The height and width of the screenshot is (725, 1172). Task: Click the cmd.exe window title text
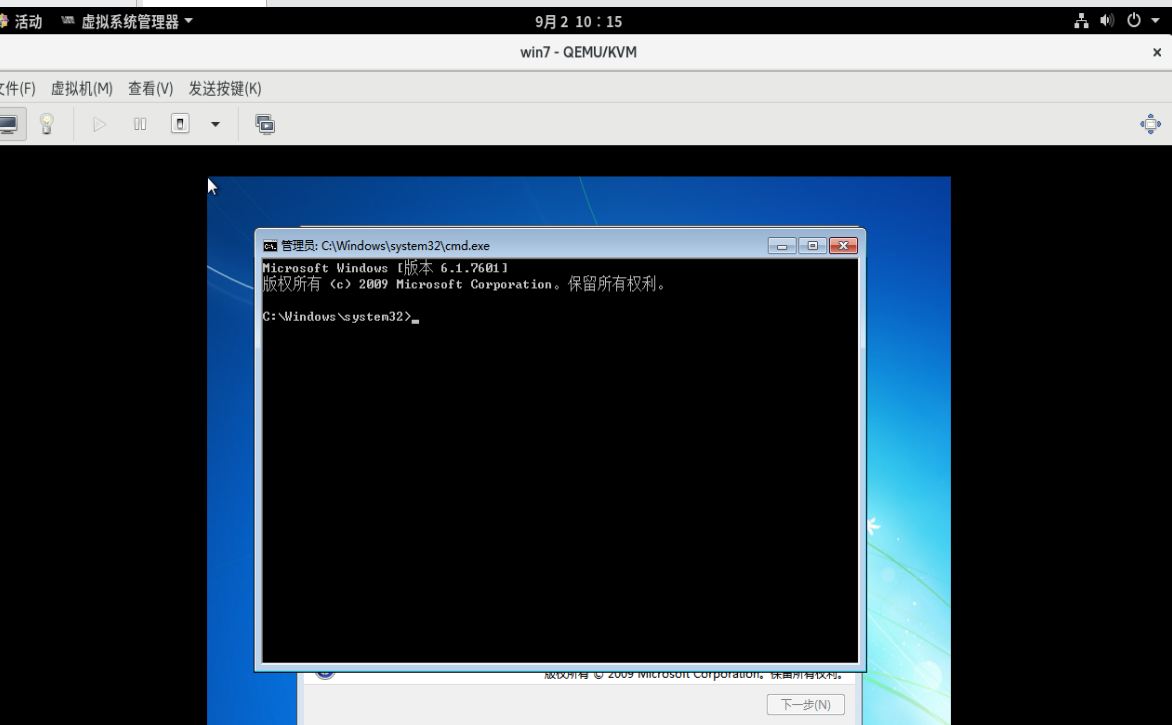tap(385, 246)
